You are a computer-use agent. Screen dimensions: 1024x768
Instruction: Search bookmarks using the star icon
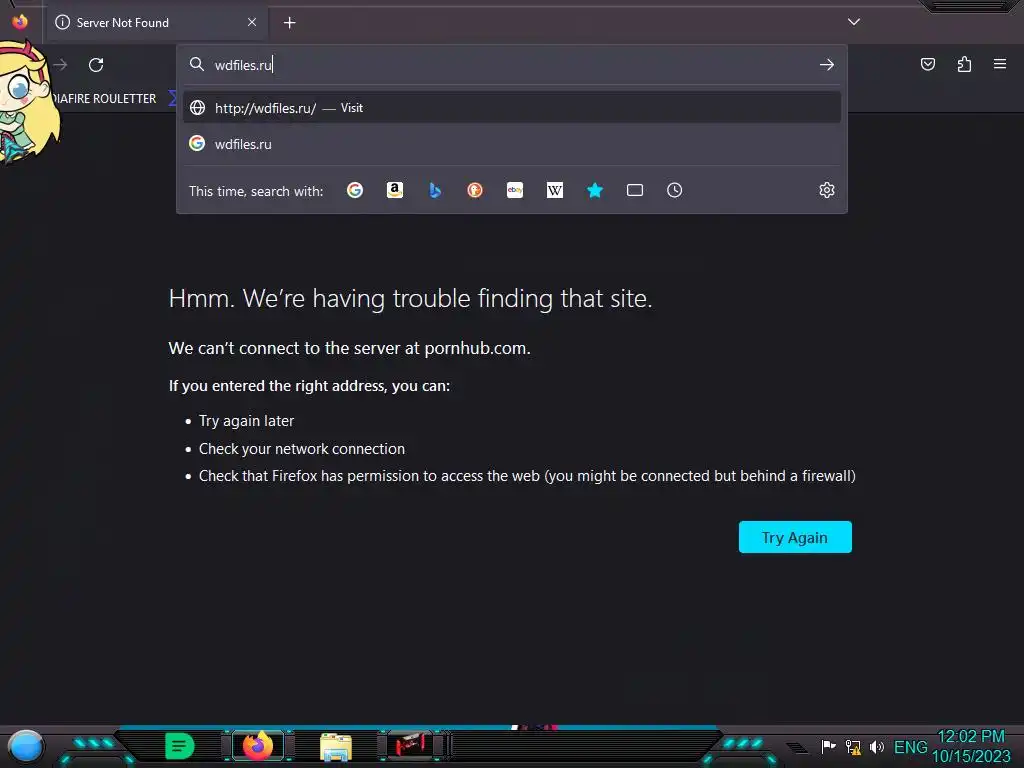pyautogui.click(x=595, y=190)
